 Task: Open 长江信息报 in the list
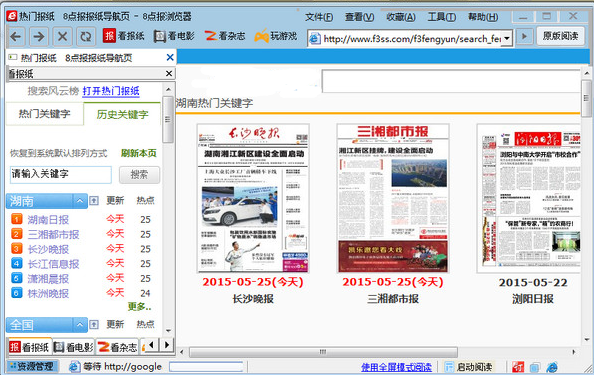(x=53, y=264)
